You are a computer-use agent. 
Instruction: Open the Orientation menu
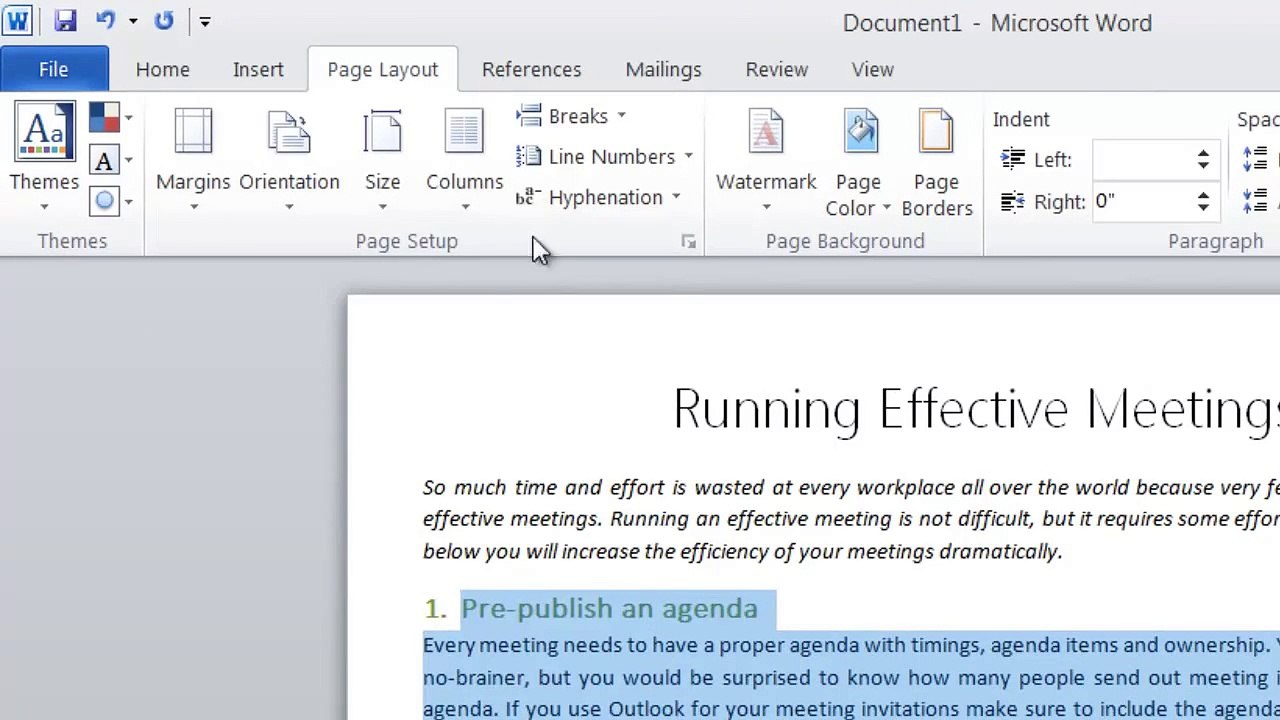[289, 158]
